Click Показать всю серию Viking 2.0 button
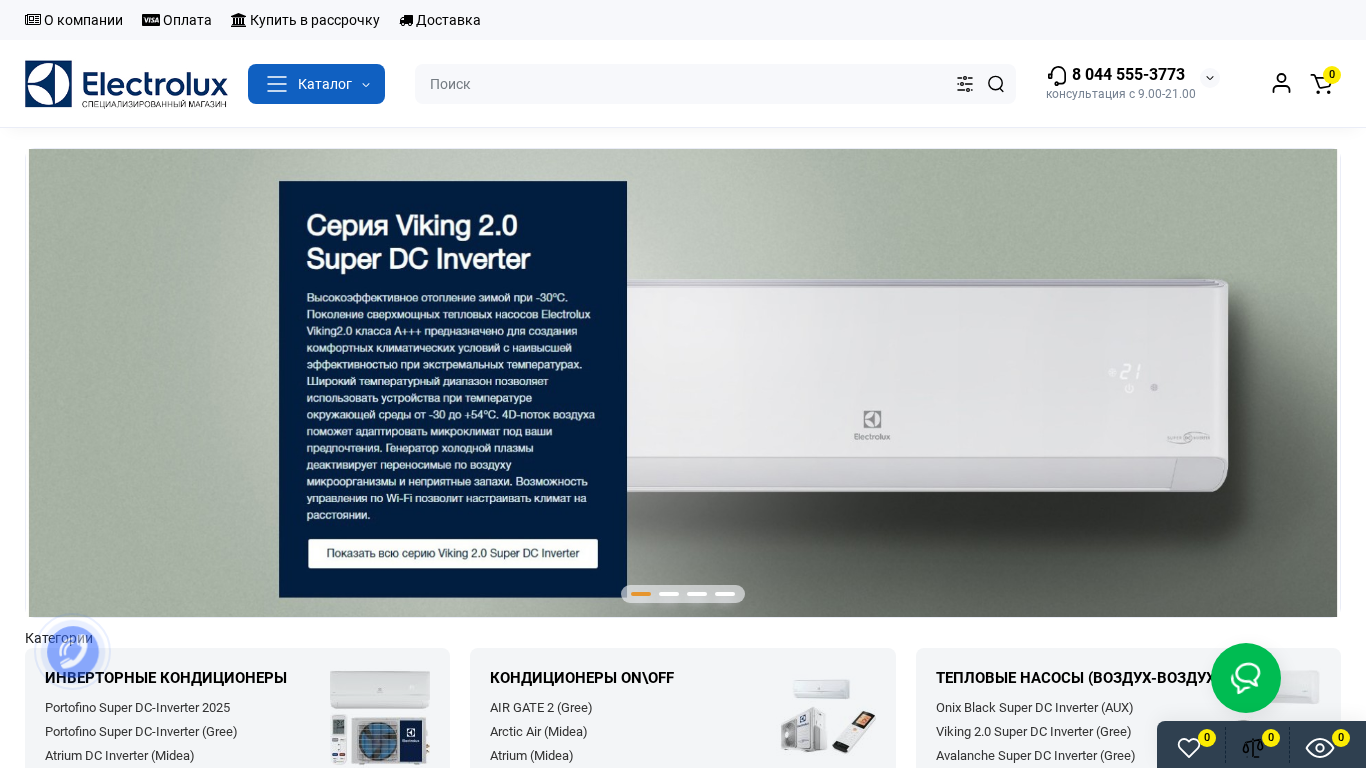The height and width of the screenshot is (768, 1366). [453, 553]
